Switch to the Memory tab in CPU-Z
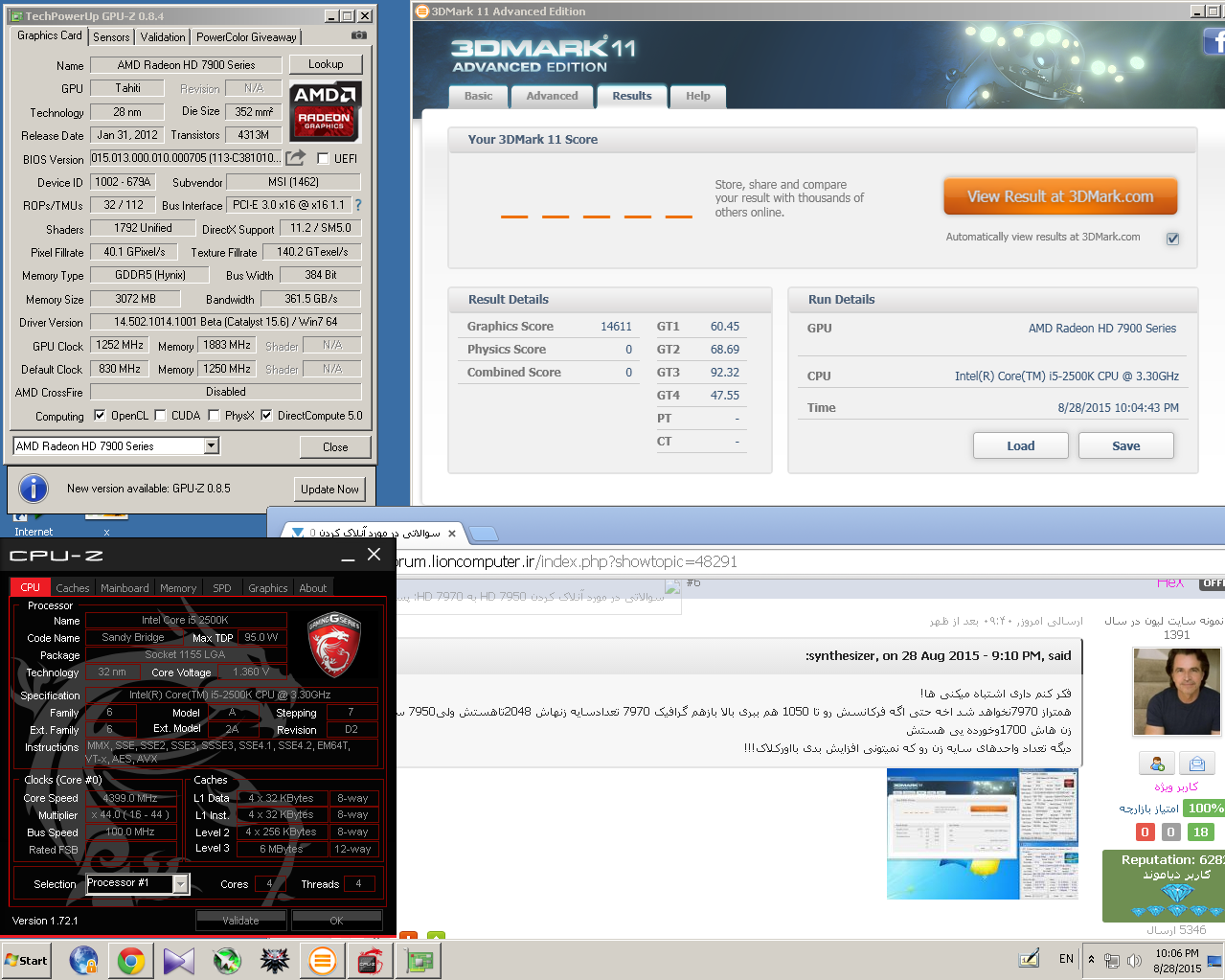 [x=178, y=588]
